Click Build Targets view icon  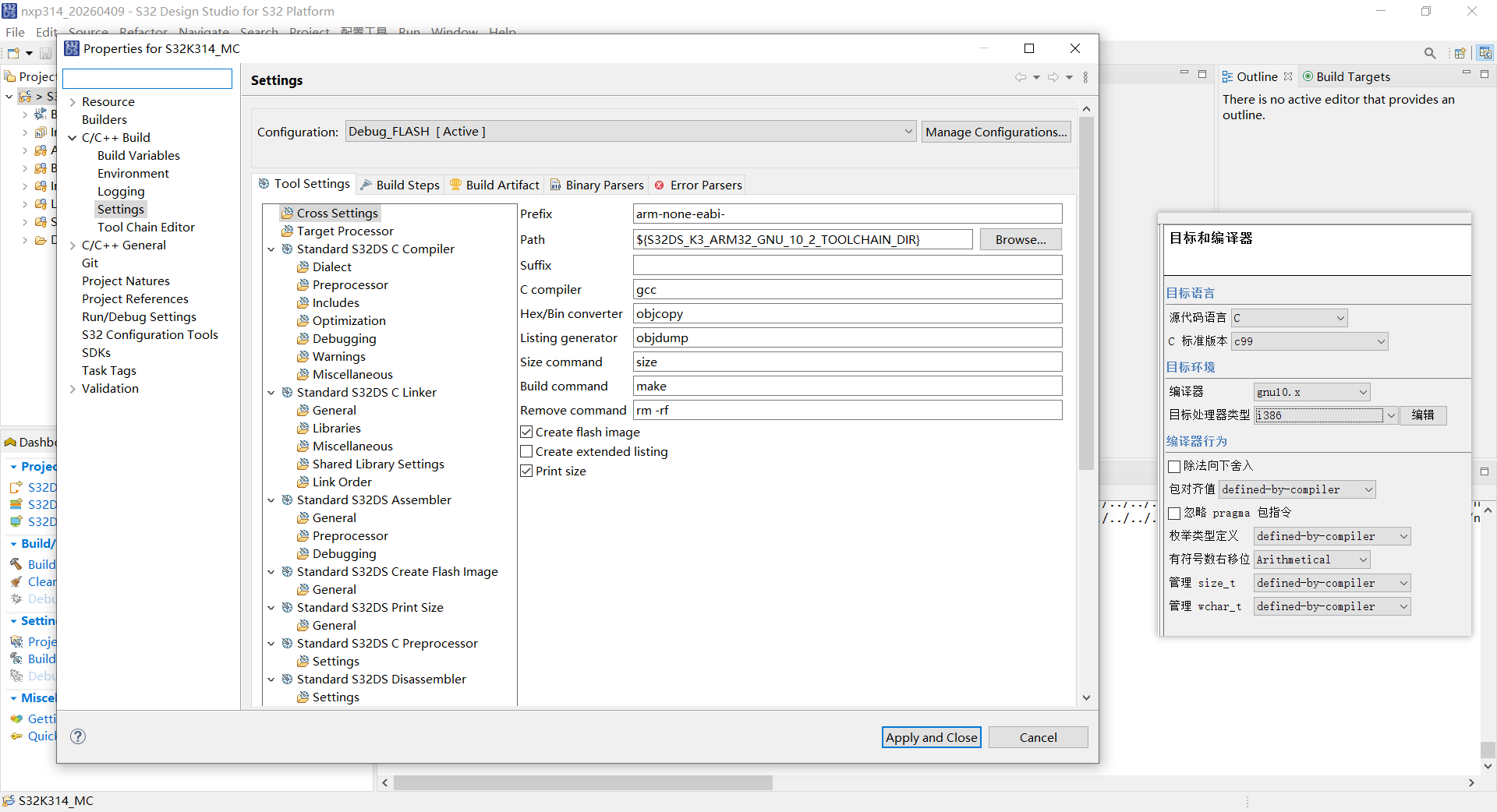1308,76
